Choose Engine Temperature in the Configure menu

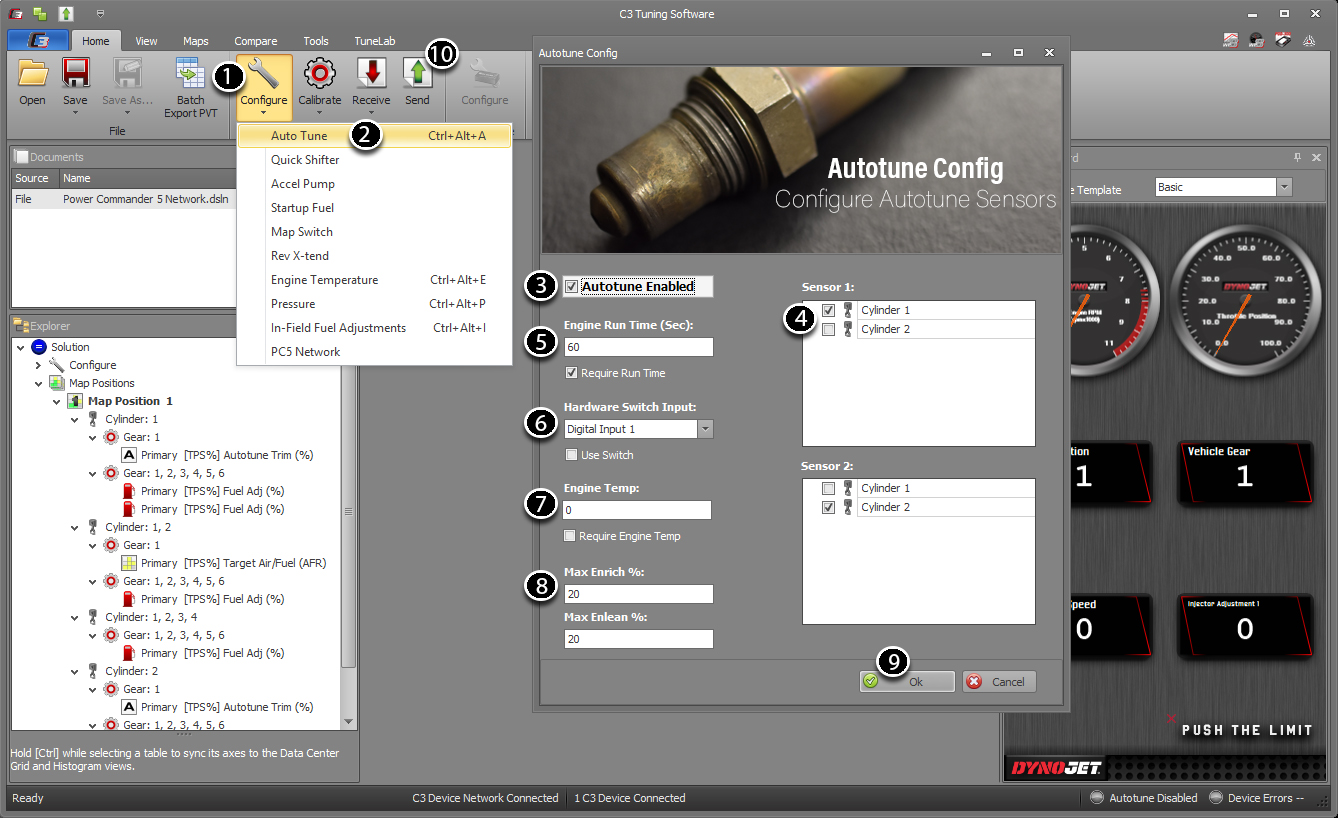pyautogui.click(x=375, y=280)
